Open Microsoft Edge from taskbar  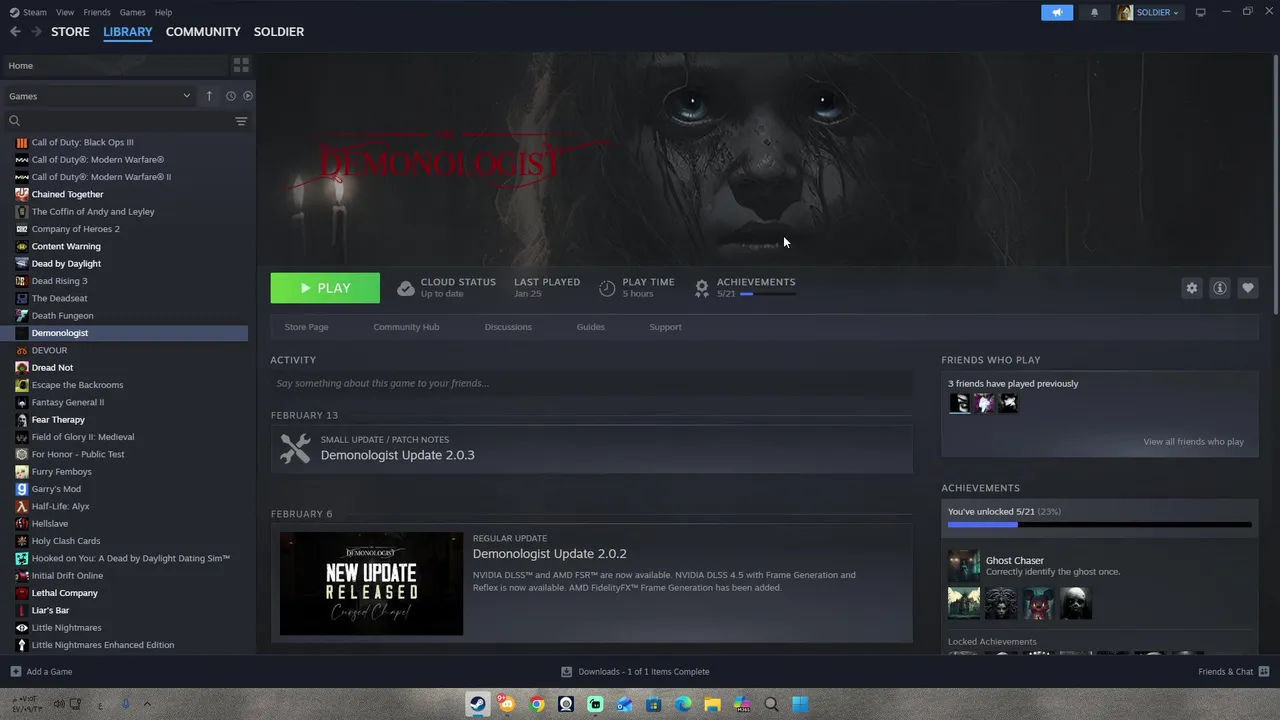[x=683, y=704]
